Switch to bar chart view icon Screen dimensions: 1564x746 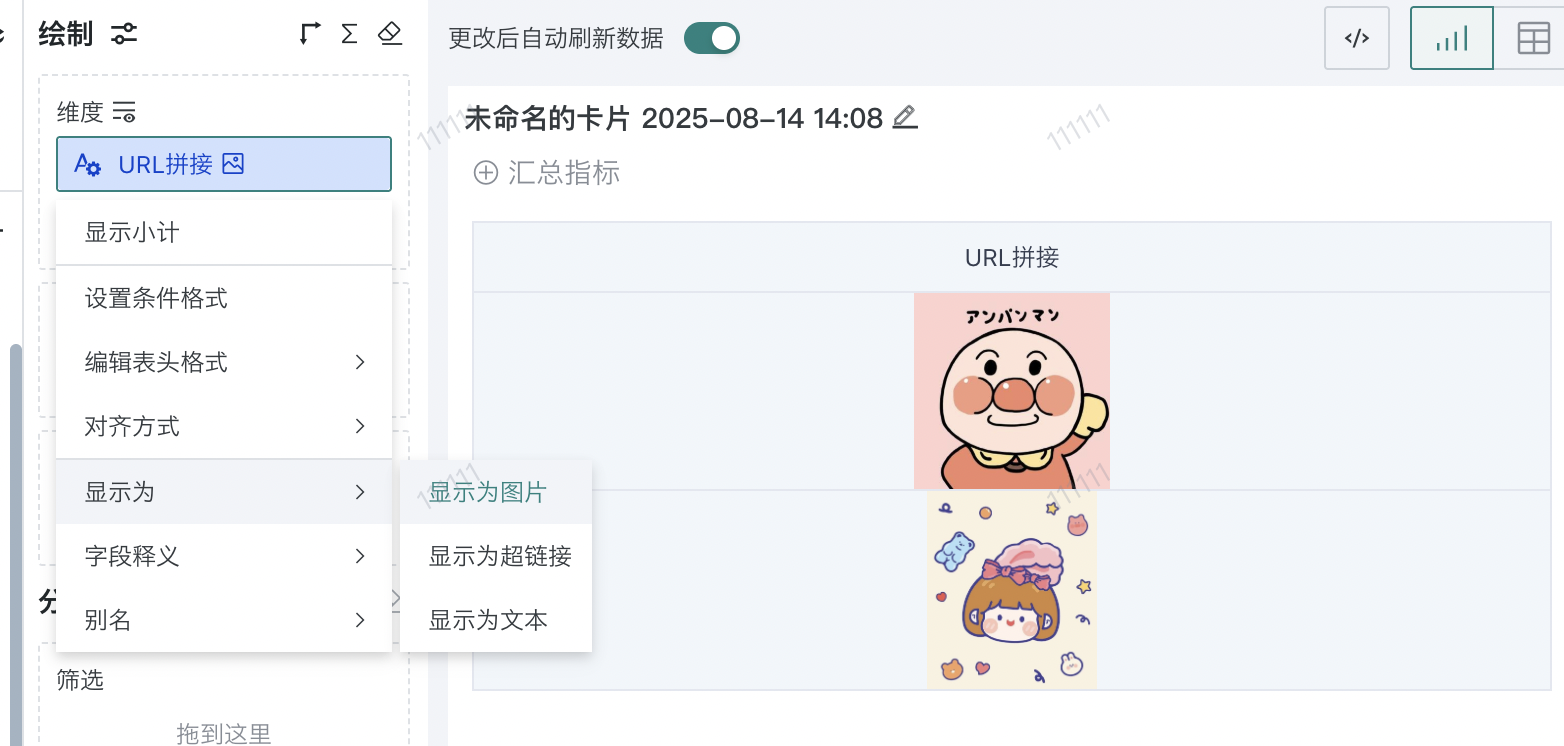[x=1451, y=38]
